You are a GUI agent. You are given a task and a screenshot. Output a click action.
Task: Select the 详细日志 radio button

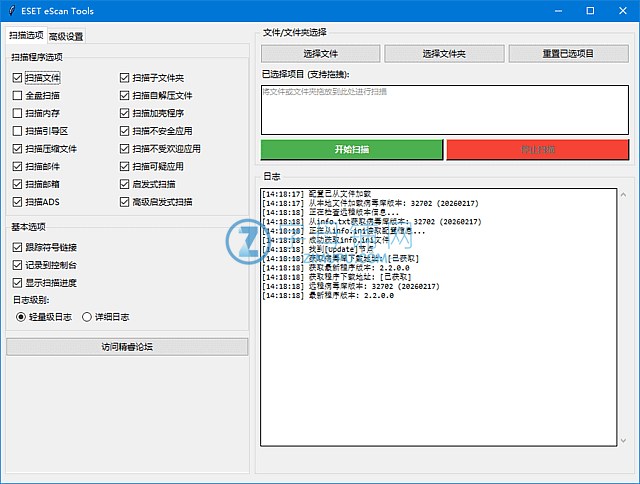(x=85, y=317)
